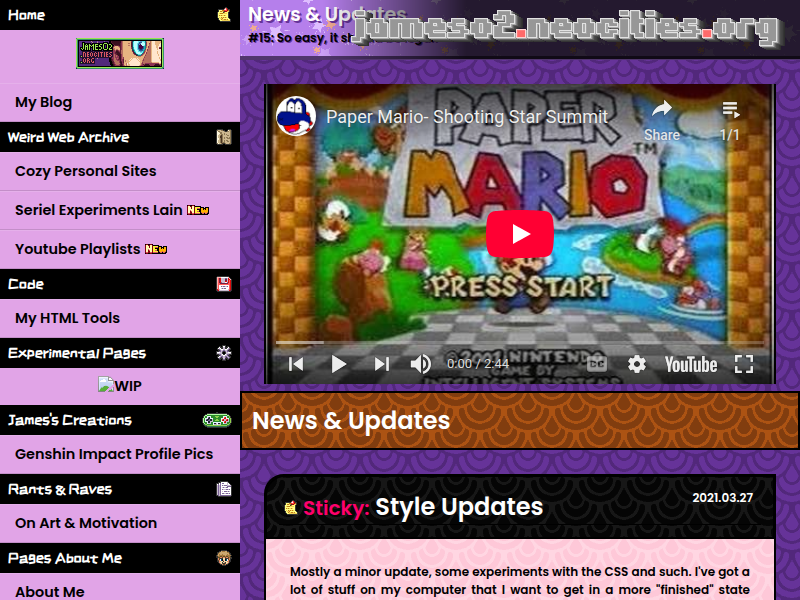Click the orange News & Updates heading
This screenshot has width=800, height=600.
[351, 421]
